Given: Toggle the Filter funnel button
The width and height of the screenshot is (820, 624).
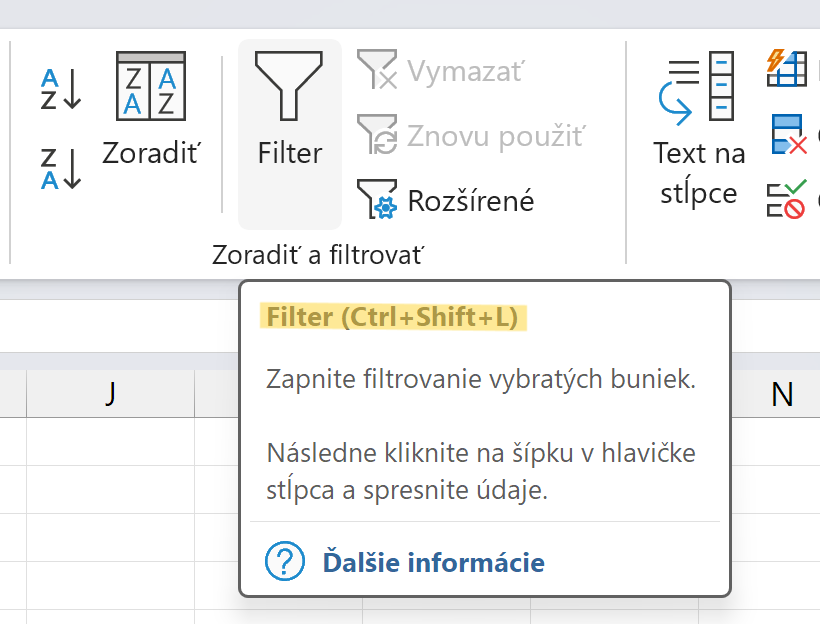Looking at the screenshot, I should pyautogui.click(x=290, y=134).
